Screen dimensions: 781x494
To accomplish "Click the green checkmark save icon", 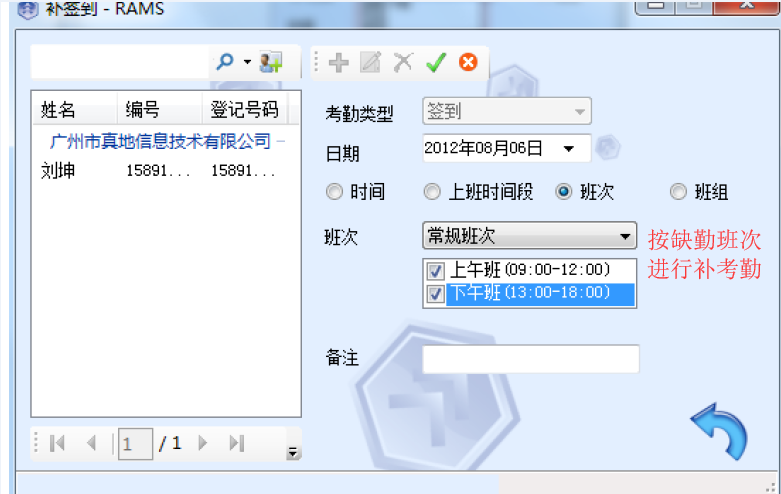I will [436, 63].
